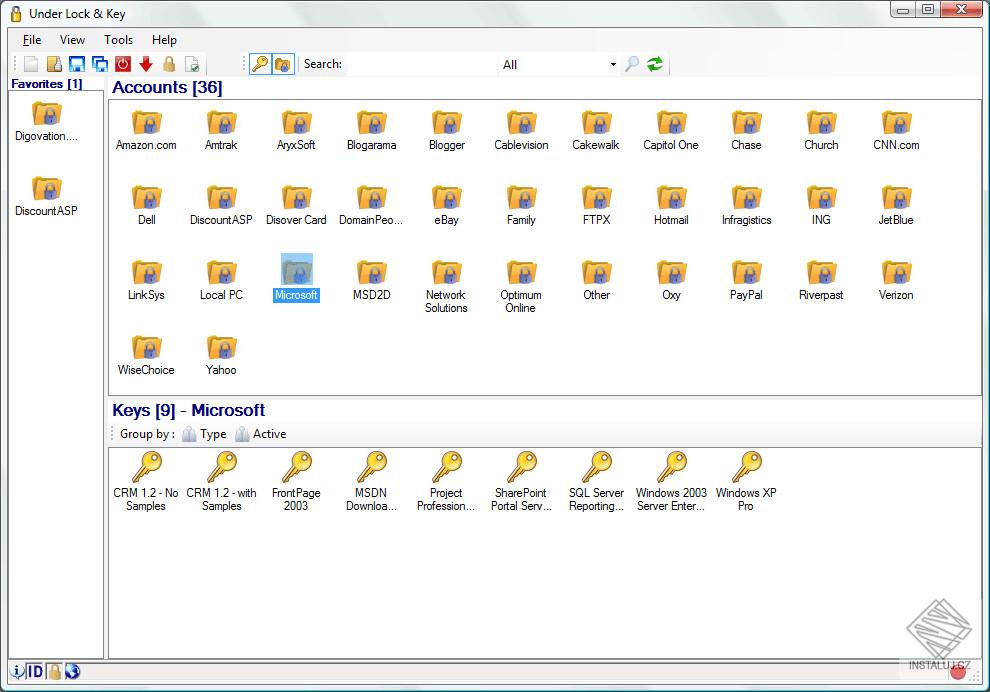Click the red down arrow icon

[x=146, y=64]
